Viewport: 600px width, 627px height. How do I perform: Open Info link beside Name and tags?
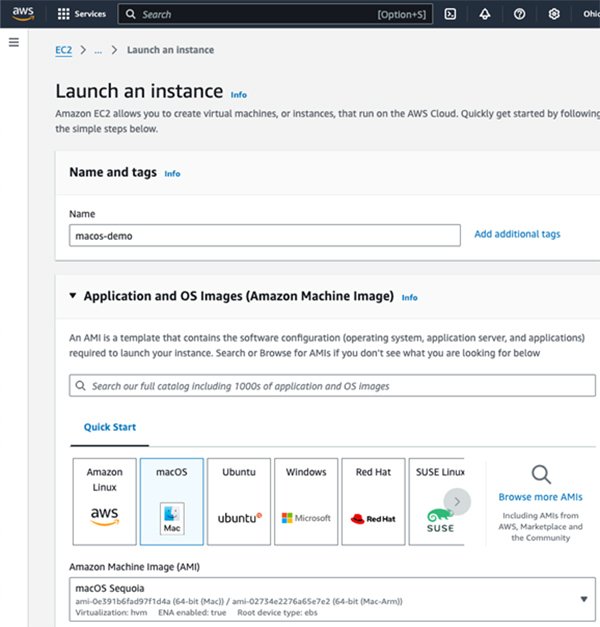(172, 174)
